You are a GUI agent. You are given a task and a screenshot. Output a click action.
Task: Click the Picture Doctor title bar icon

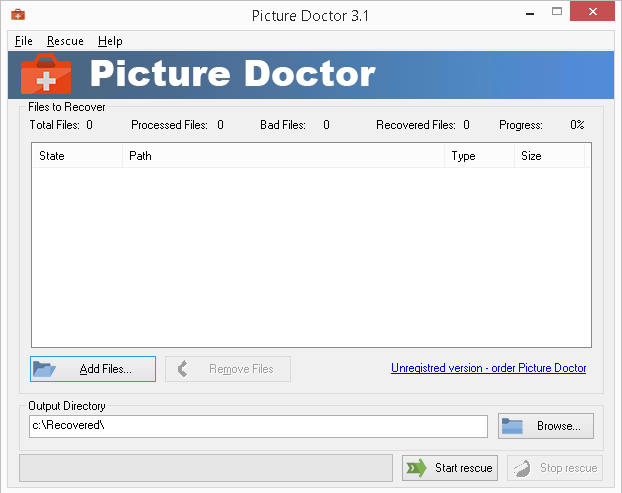pos(18,15)
